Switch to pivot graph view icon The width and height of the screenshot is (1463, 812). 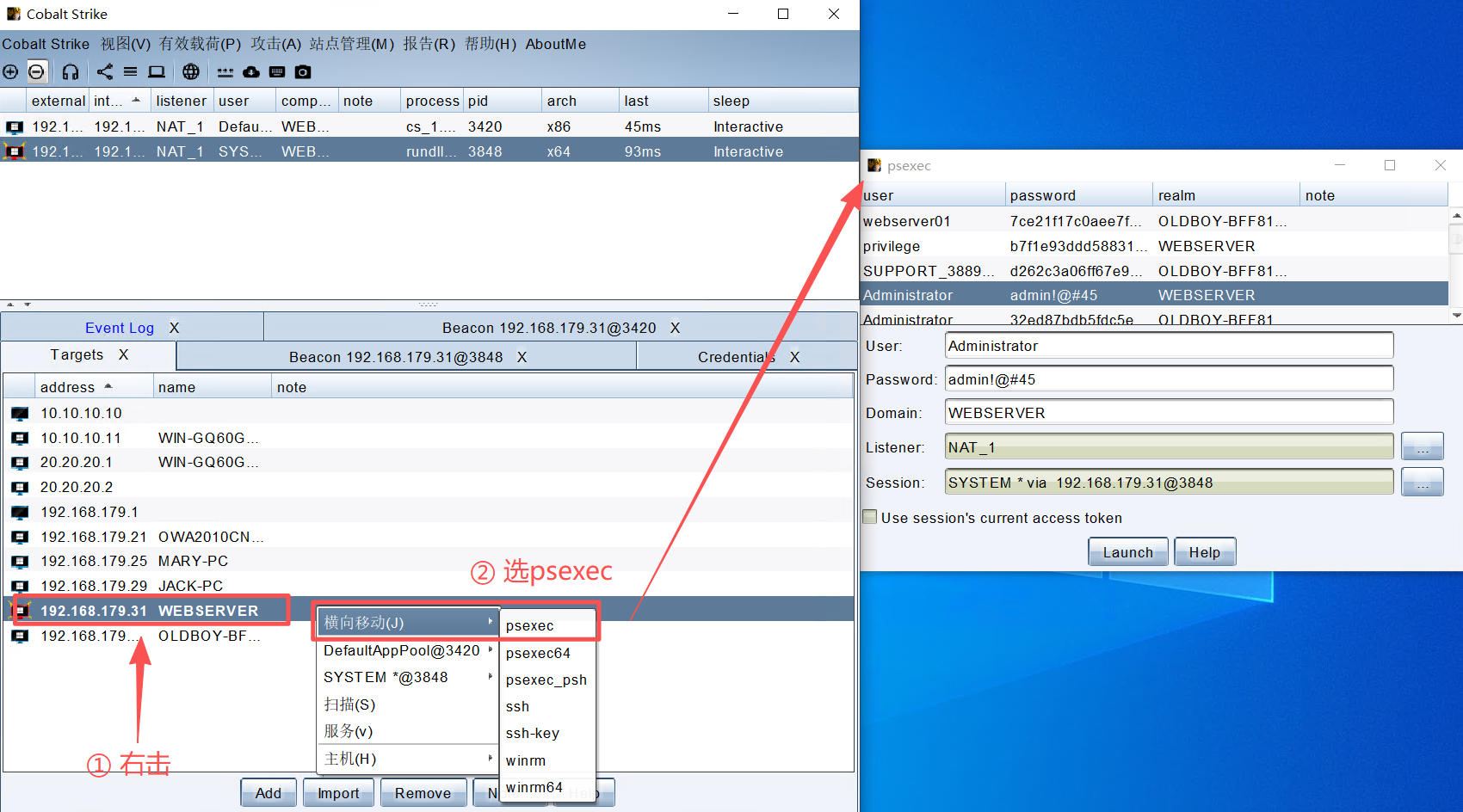point(105,72)
